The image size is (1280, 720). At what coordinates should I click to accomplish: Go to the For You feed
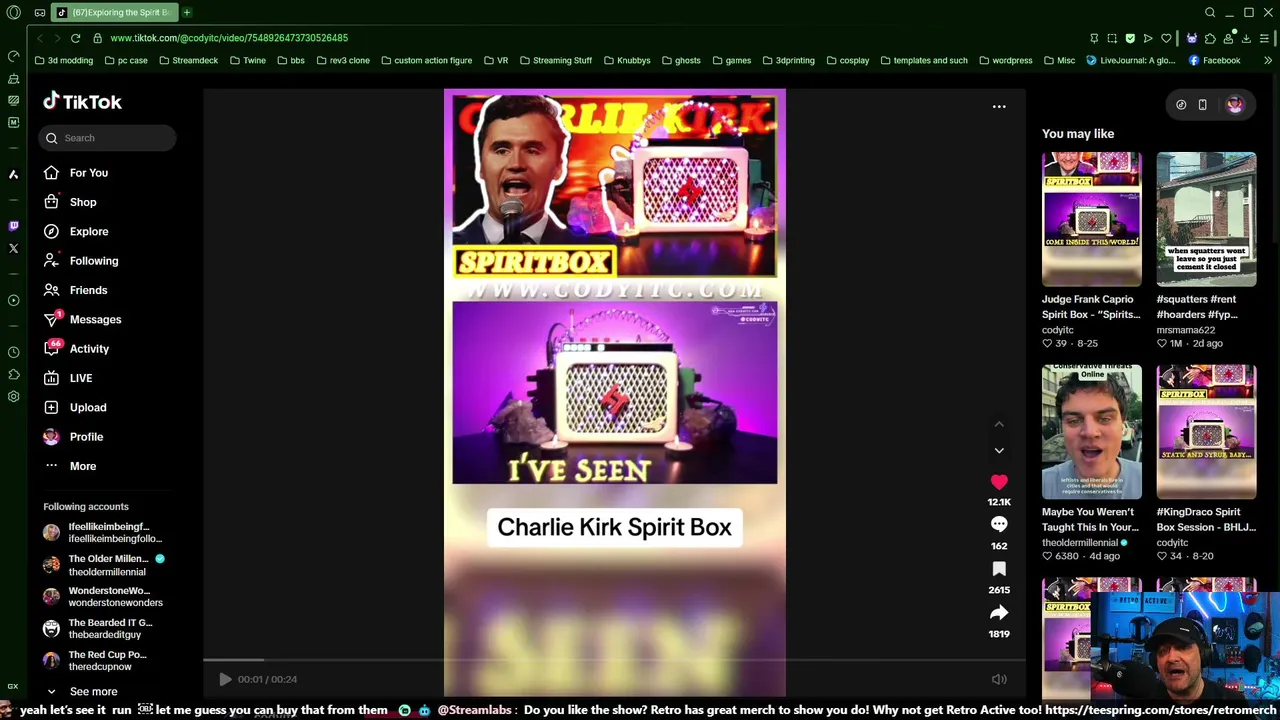click(76, 173)
